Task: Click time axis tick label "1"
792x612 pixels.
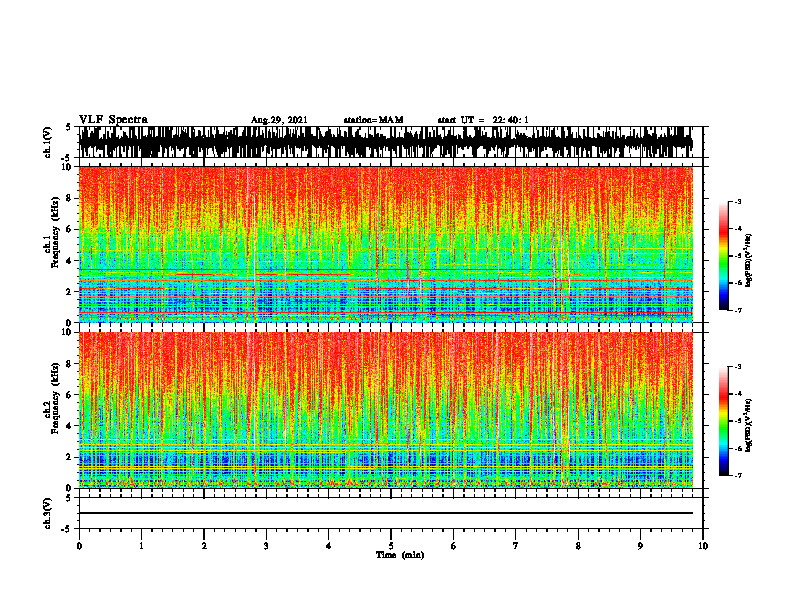Action: coord(141,546)
